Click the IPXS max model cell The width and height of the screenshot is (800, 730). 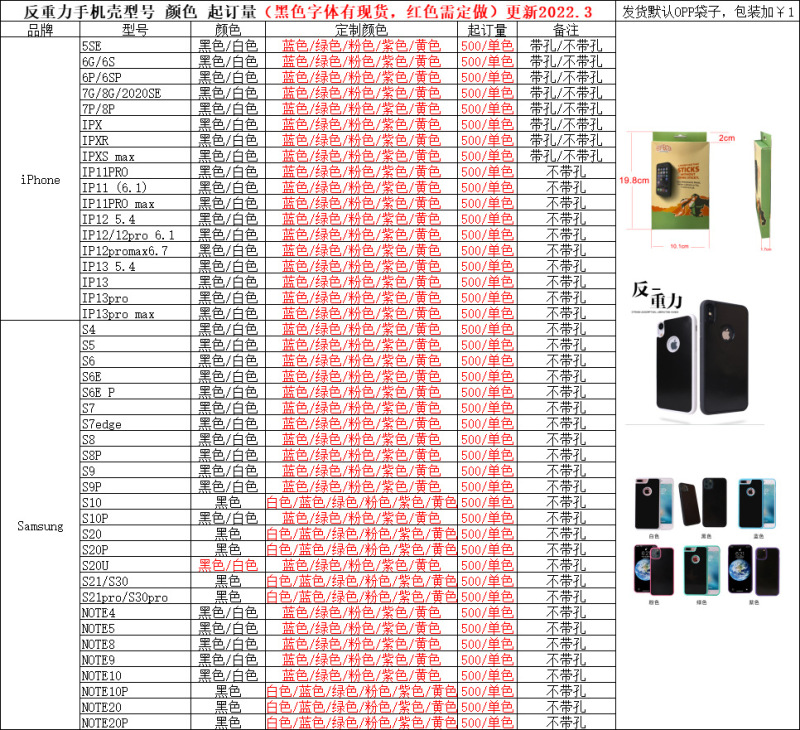tap(135, 156)
